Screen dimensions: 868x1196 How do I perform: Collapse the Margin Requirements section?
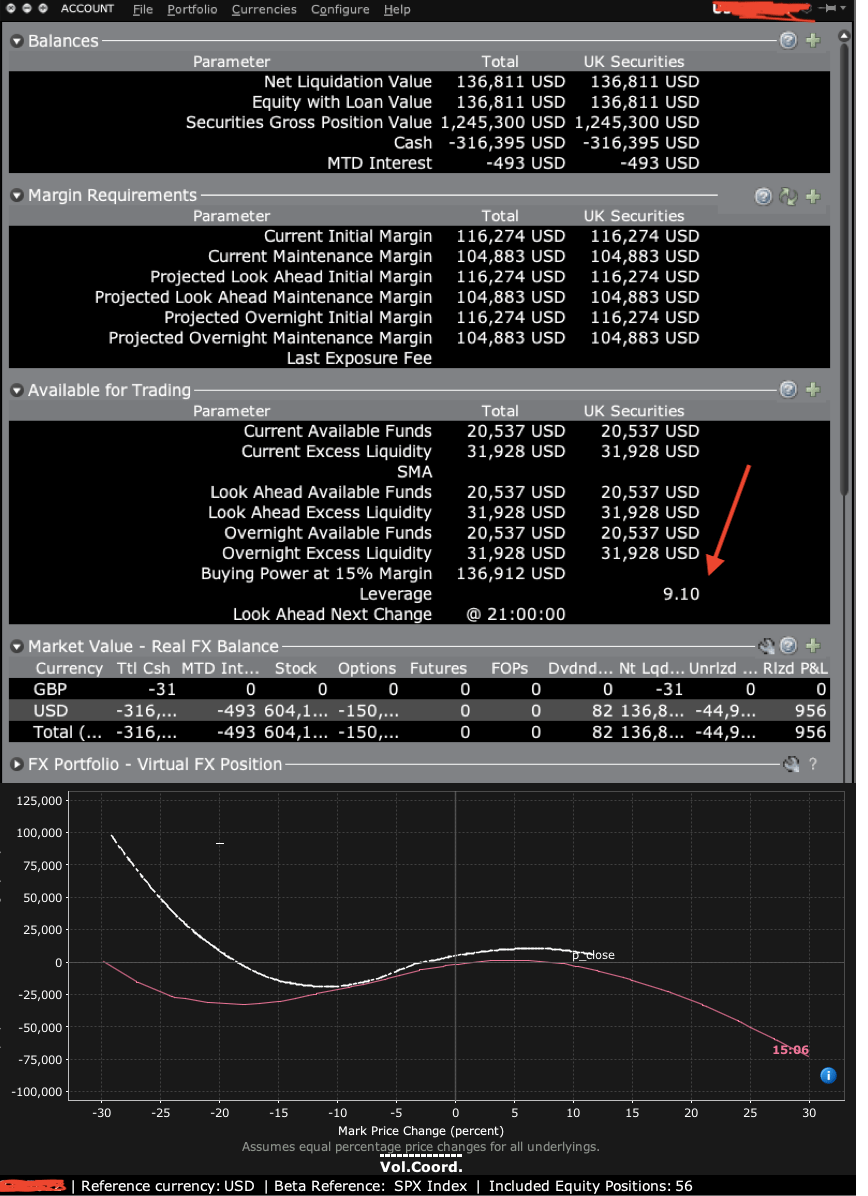tap(16, 196)
